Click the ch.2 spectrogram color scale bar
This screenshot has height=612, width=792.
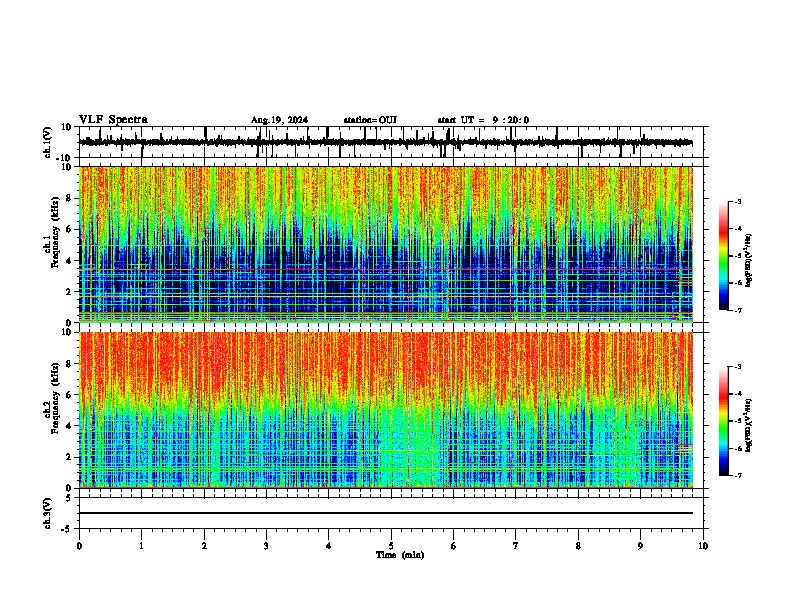click(x=724, y=421)
